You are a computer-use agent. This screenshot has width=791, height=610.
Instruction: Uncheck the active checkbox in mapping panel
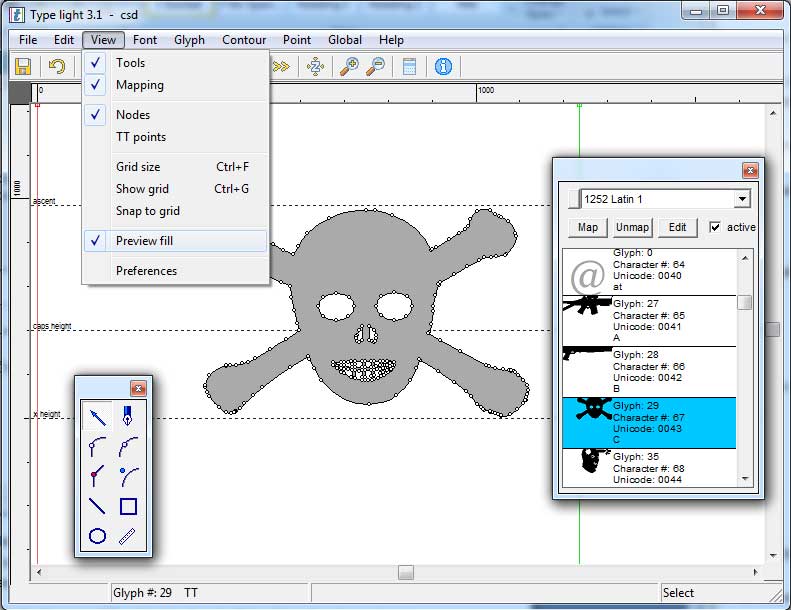[714, 227]
